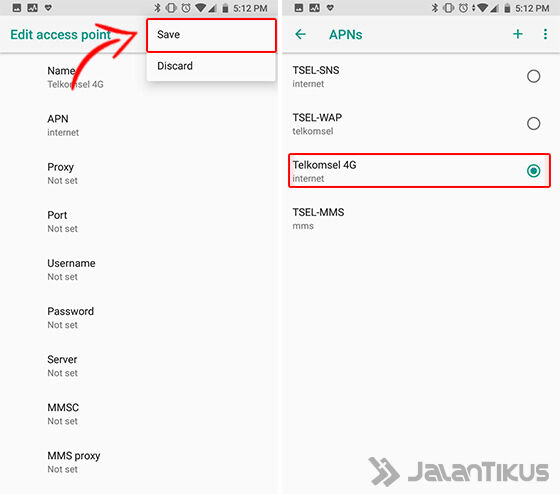
Task: Open the TSEL-MMS APN entry
Action: (x=421, y=219)
